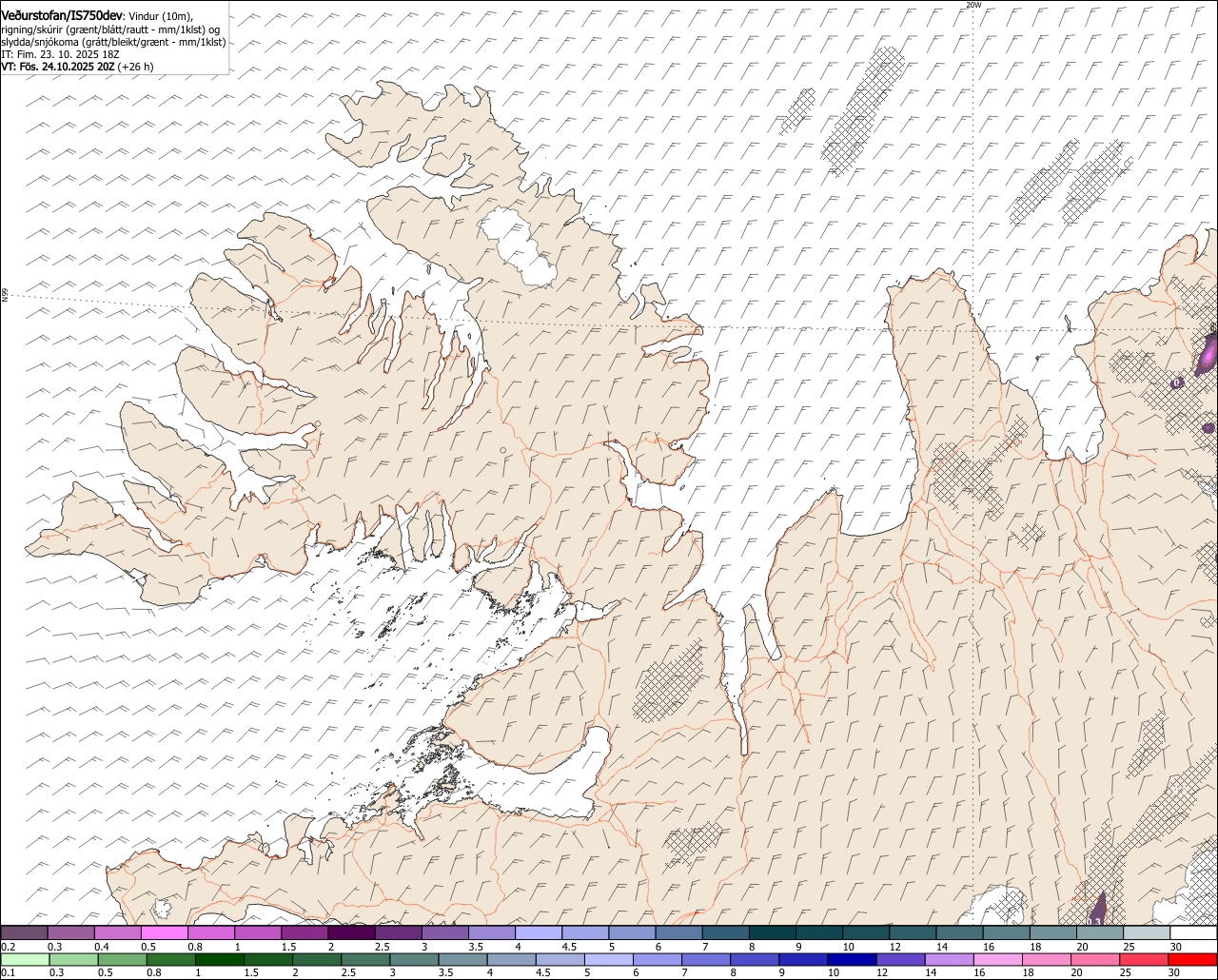Select the lower legend swatch labeled 4

[511, 959]
